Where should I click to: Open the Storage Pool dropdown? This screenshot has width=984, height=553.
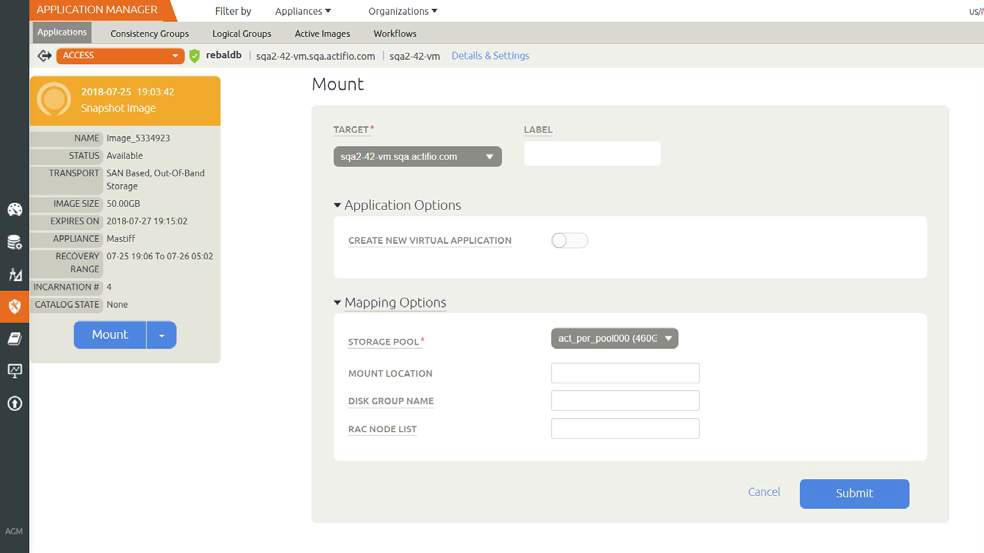click(x=614, y=338)
